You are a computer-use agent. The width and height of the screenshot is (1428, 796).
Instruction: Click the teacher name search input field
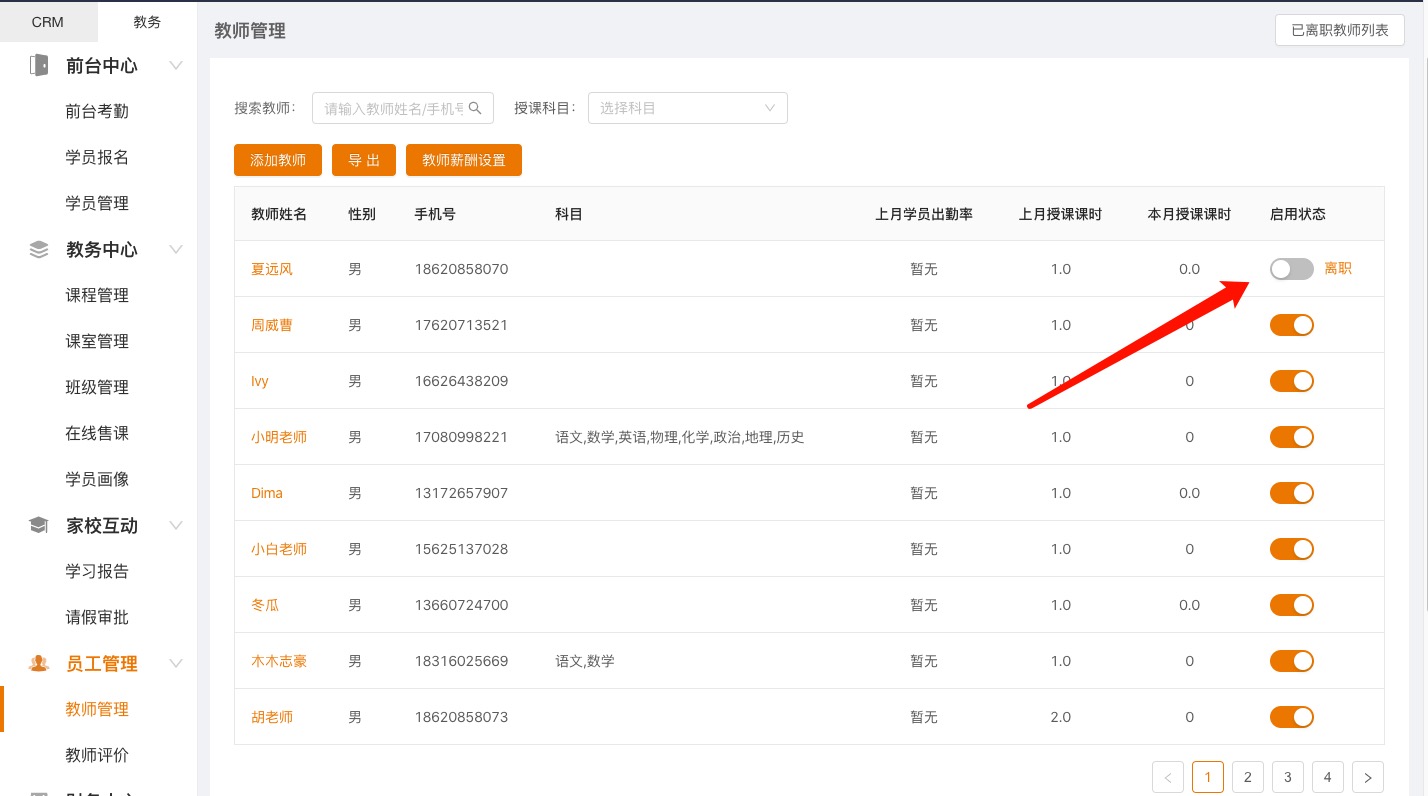pyautogui.click(x=393, y=108)
